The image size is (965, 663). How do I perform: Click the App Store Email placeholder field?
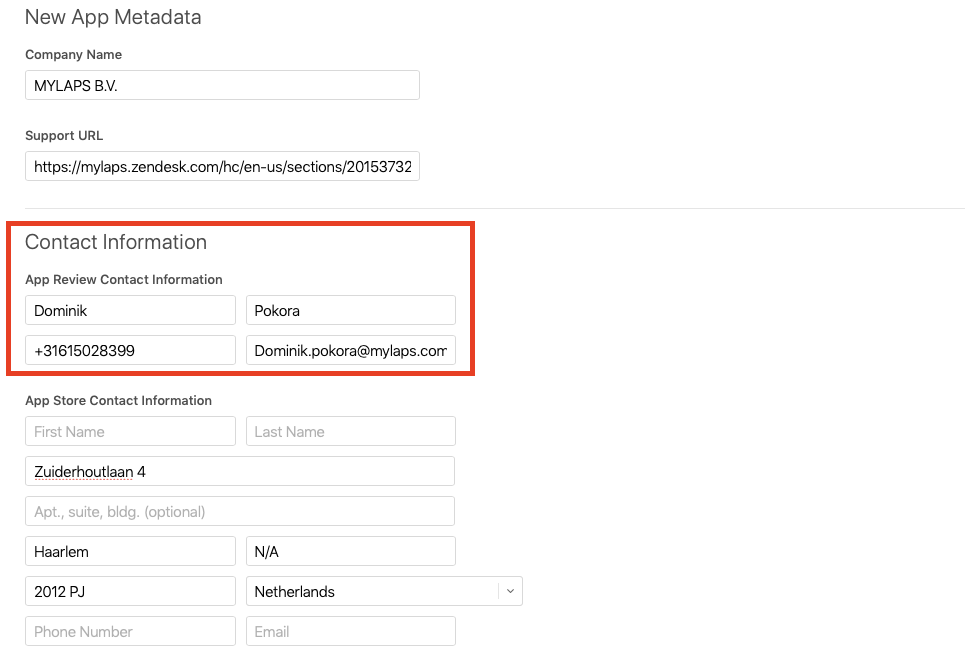pos(351,632)
